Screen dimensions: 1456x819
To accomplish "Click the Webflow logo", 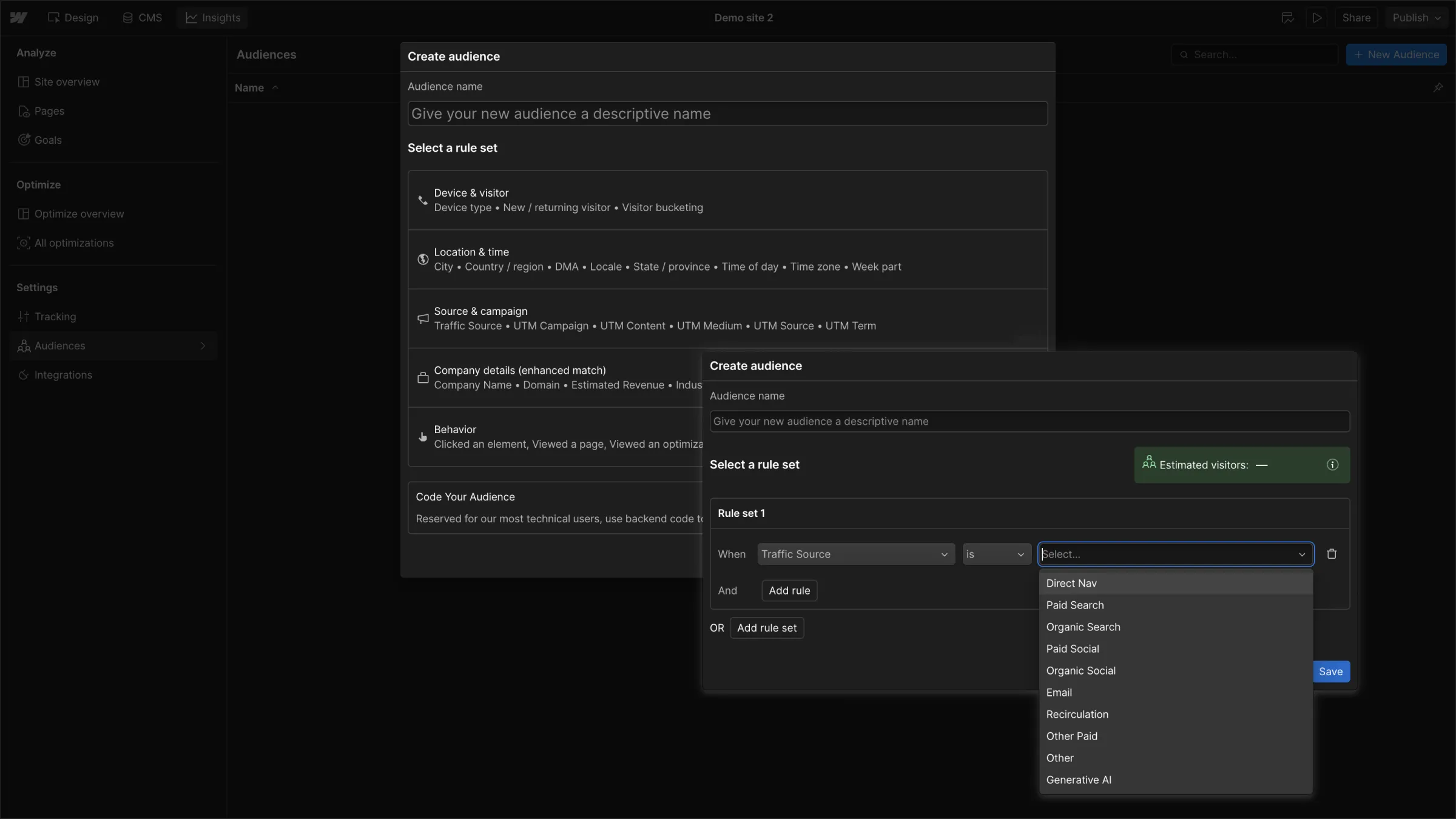I will point(18,18).
